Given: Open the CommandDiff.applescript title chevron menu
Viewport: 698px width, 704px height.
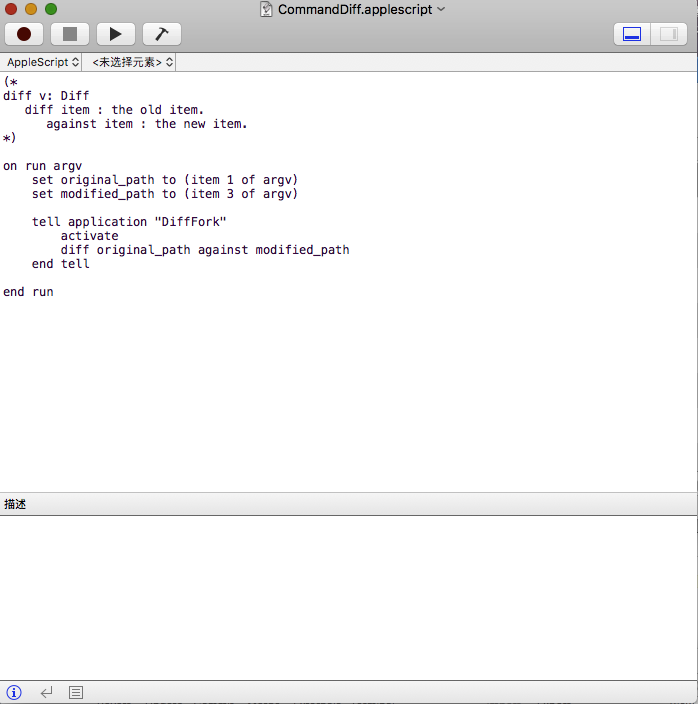Looking at the screenshot, I should tap(441, 9).
